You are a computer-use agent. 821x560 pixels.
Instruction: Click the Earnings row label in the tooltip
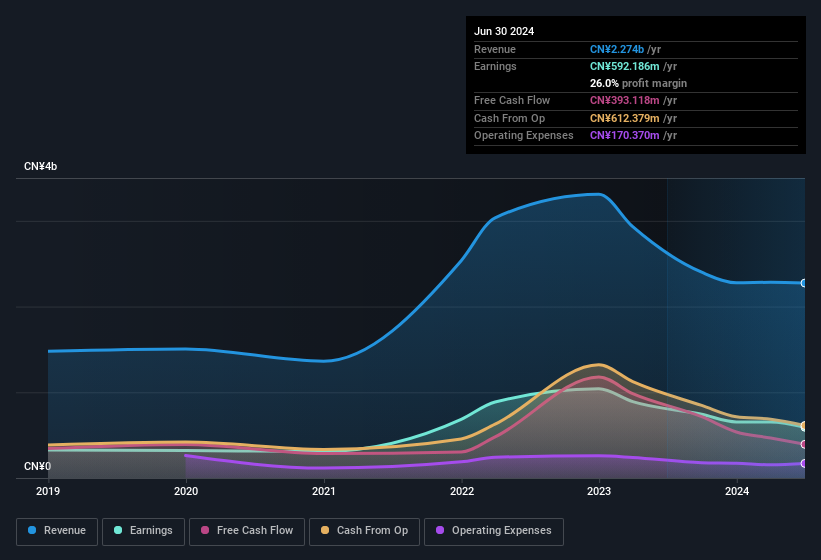pos(495,66)
